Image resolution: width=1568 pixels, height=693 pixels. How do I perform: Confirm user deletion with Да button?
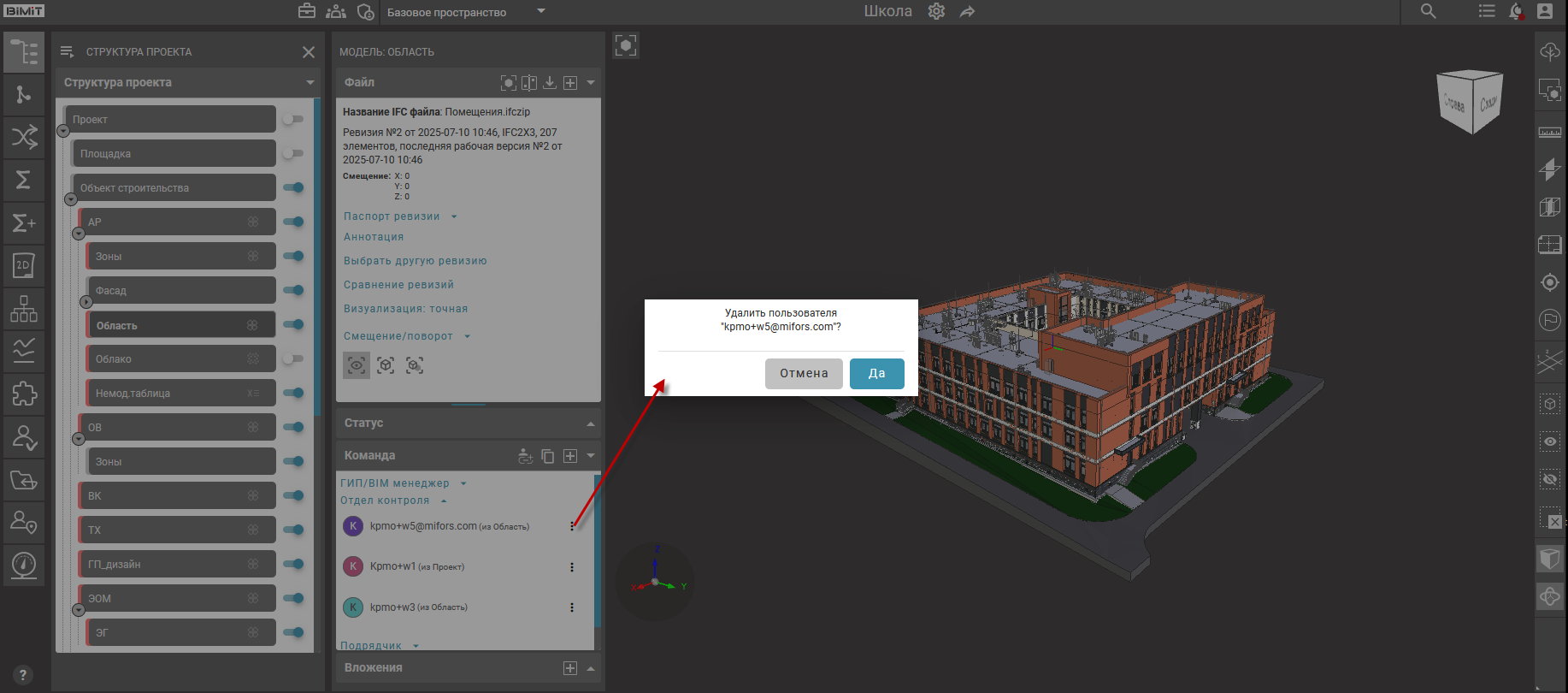[x=876, y=374]
